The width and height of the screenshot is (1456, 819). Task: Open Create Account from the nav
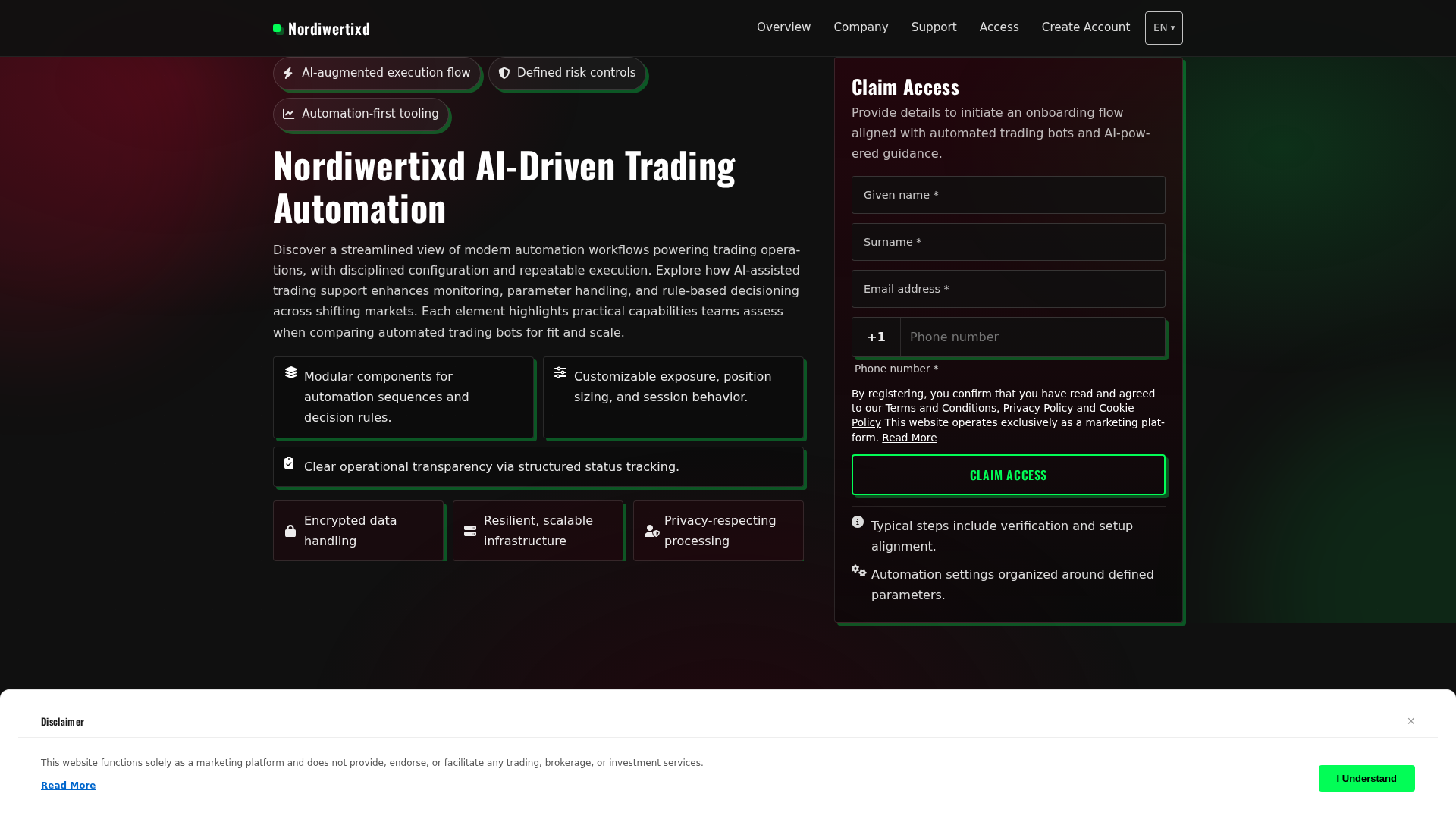pos(1085,27)
